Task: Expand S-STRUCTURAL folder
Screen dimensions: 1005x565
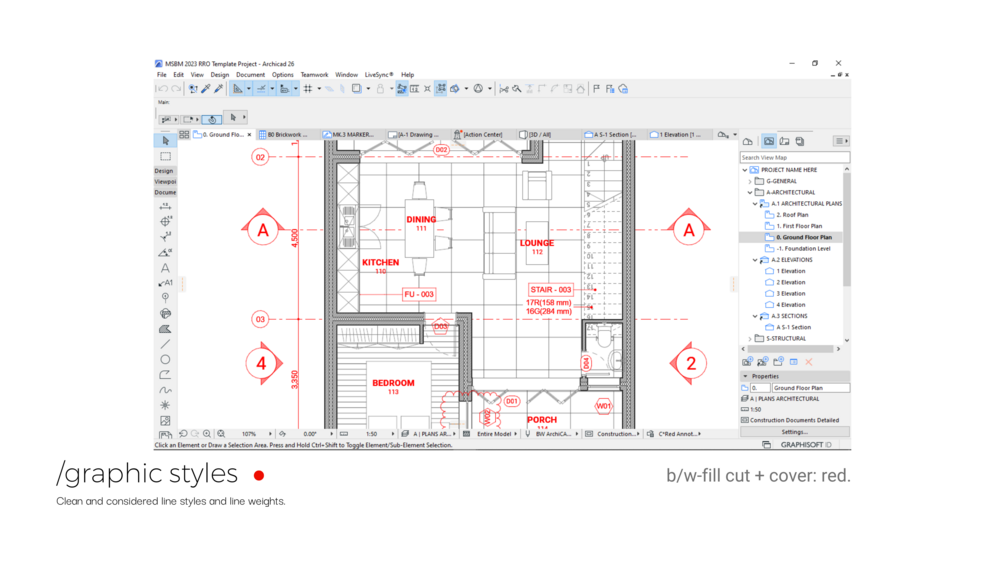Action: (750, 339)
